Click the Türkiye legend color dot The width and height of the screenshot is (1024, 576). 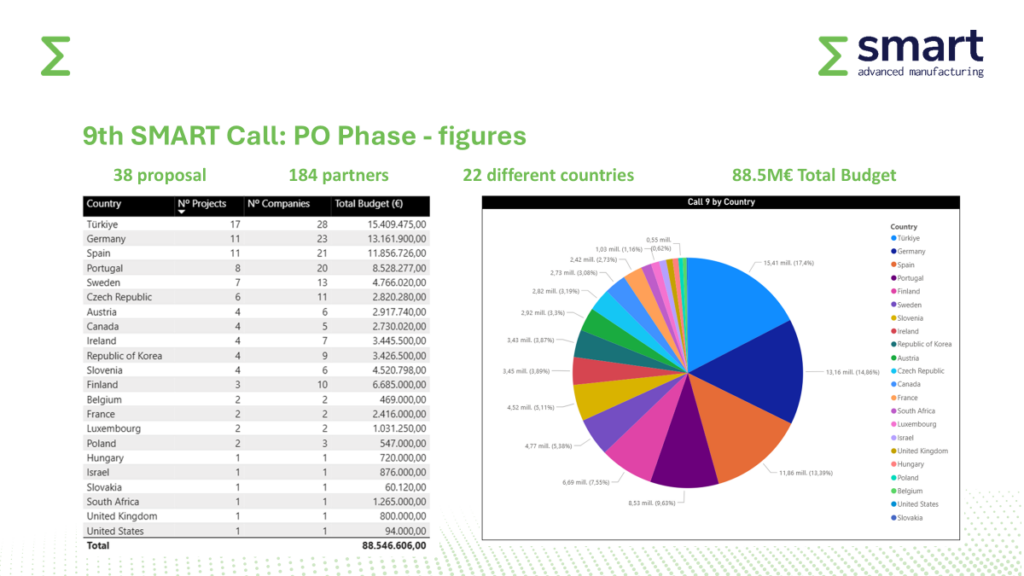click(893, 238)
